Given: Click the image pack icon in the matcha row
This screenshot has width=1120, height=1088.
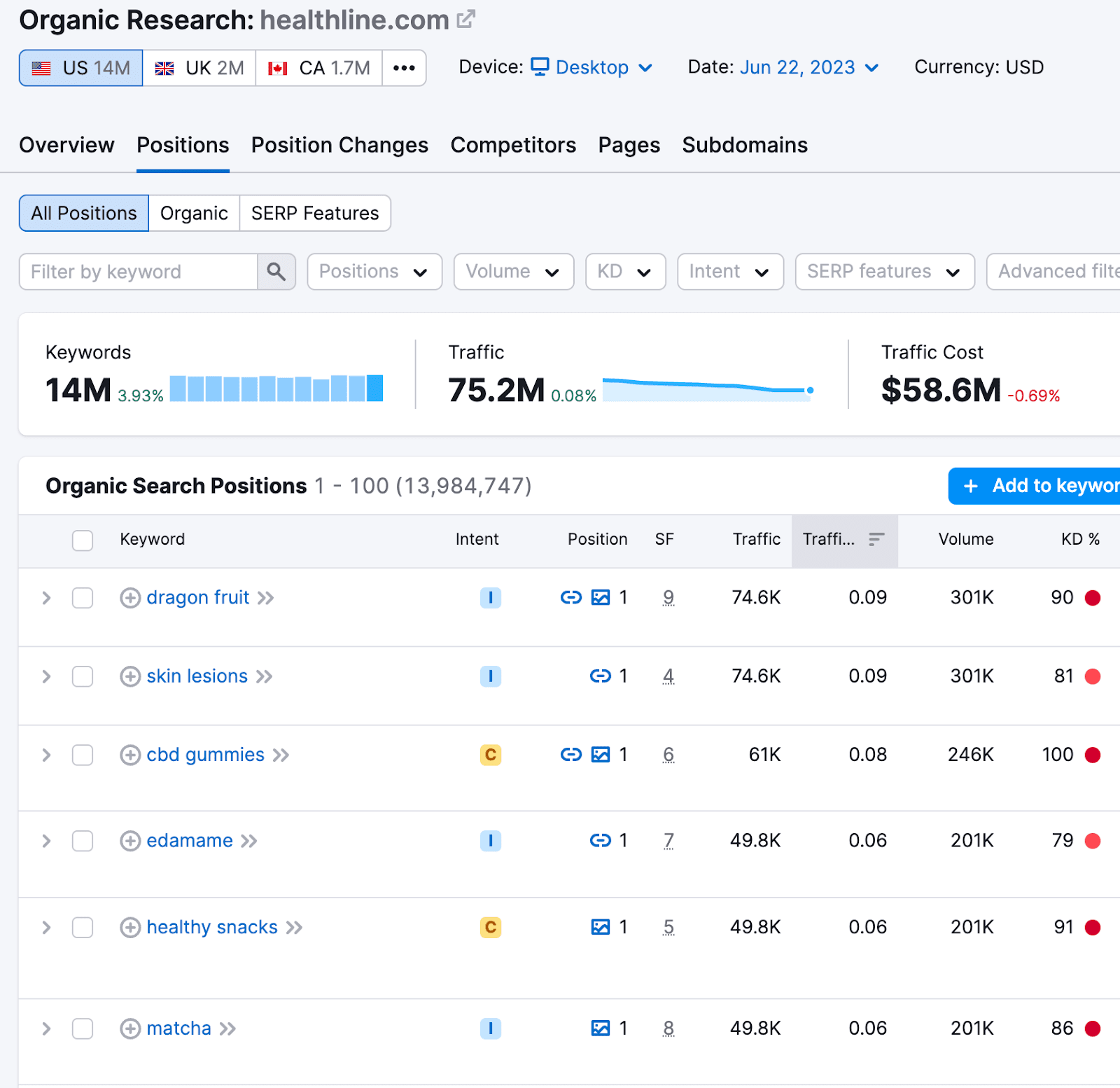Looking at the screenshot, I should [601, 1028].
